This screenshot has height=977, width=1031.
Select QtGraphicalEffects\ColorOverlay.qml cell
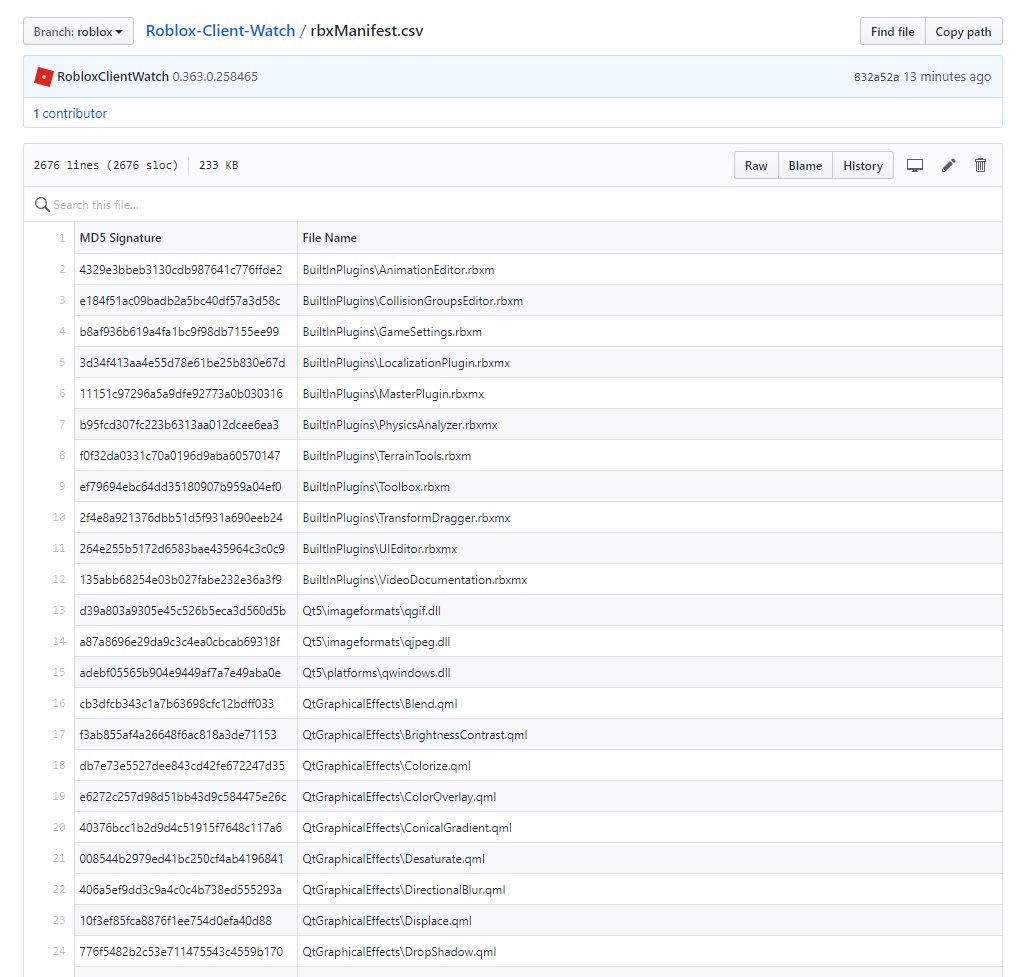coord(650,796)
